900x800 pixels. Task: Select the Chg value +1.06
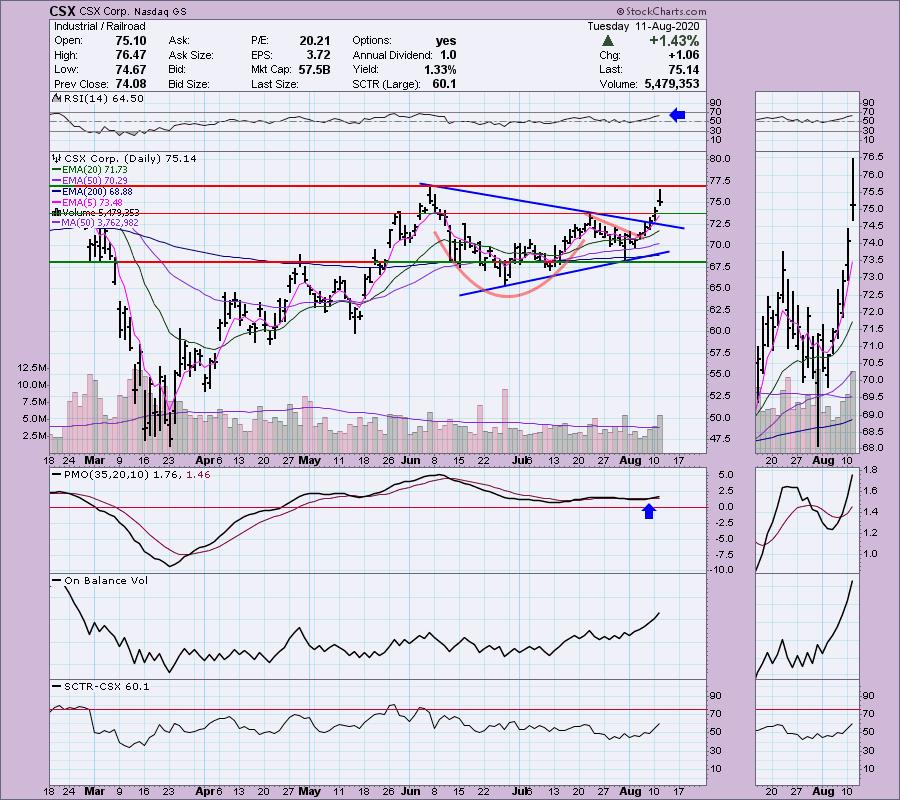click(684, 55)
